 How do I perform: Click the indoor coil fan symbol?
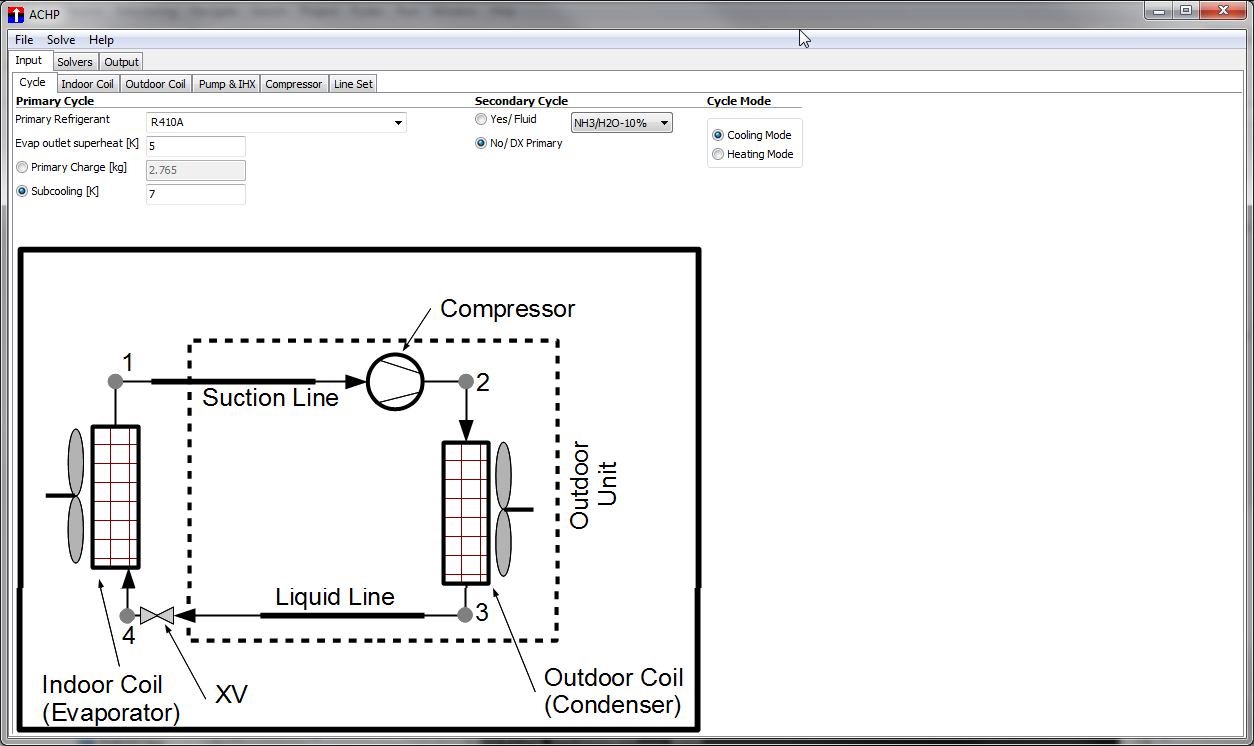74,496
